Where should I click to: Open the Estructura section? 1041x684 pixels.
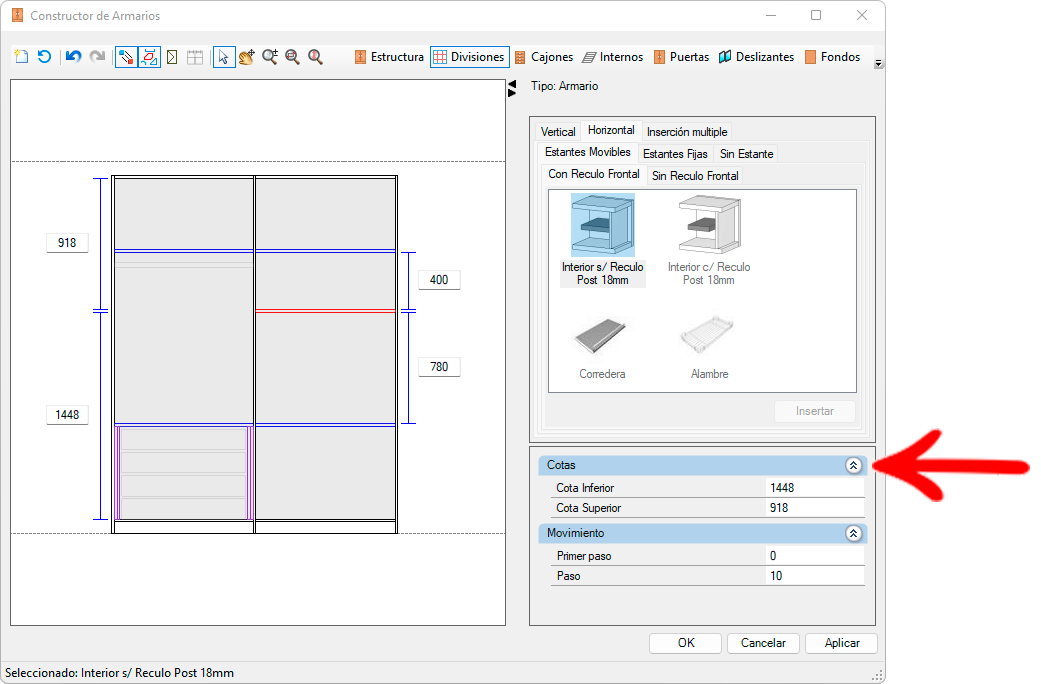tap(389, 57)
